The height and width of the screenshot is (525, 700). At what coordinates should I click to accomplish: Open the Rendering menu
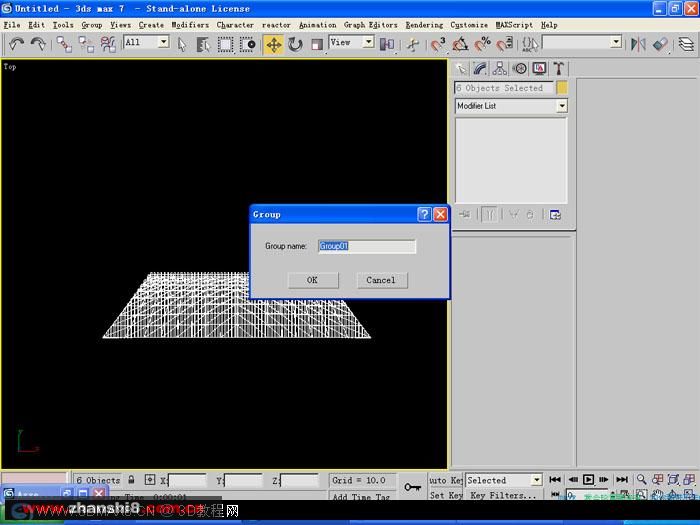424,25
